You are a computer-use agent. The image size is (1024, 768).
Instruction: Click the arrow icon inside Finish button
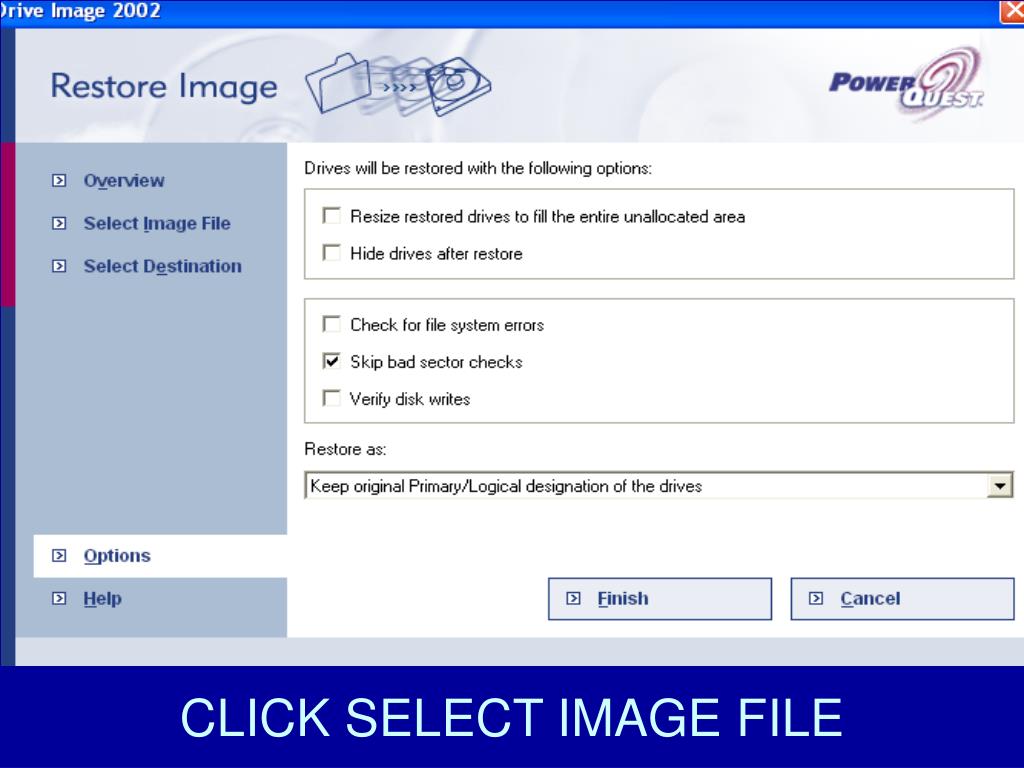(x=573, y=598)
